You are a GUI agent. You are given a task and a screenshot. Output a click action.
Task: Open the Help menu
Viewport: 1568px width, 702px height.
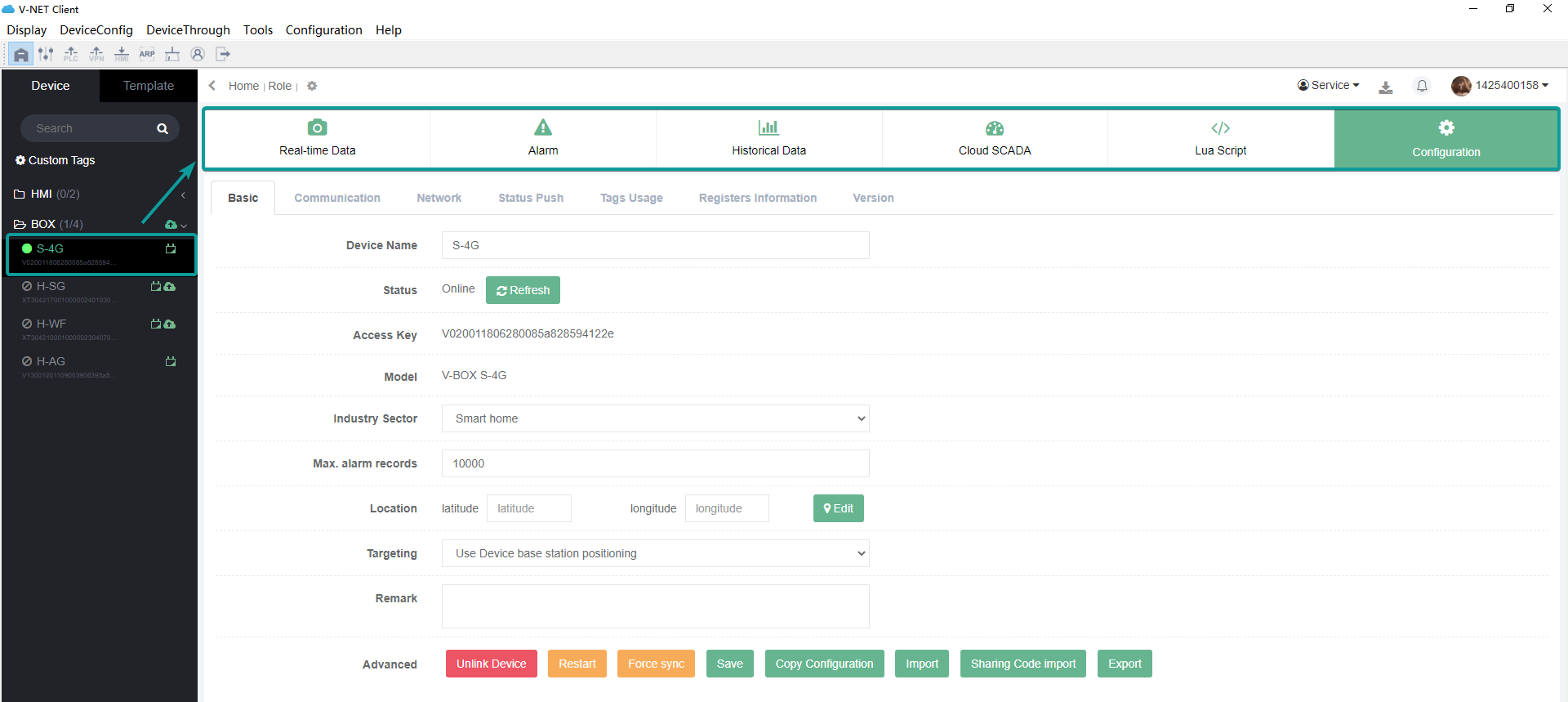[x=389, y=30]
